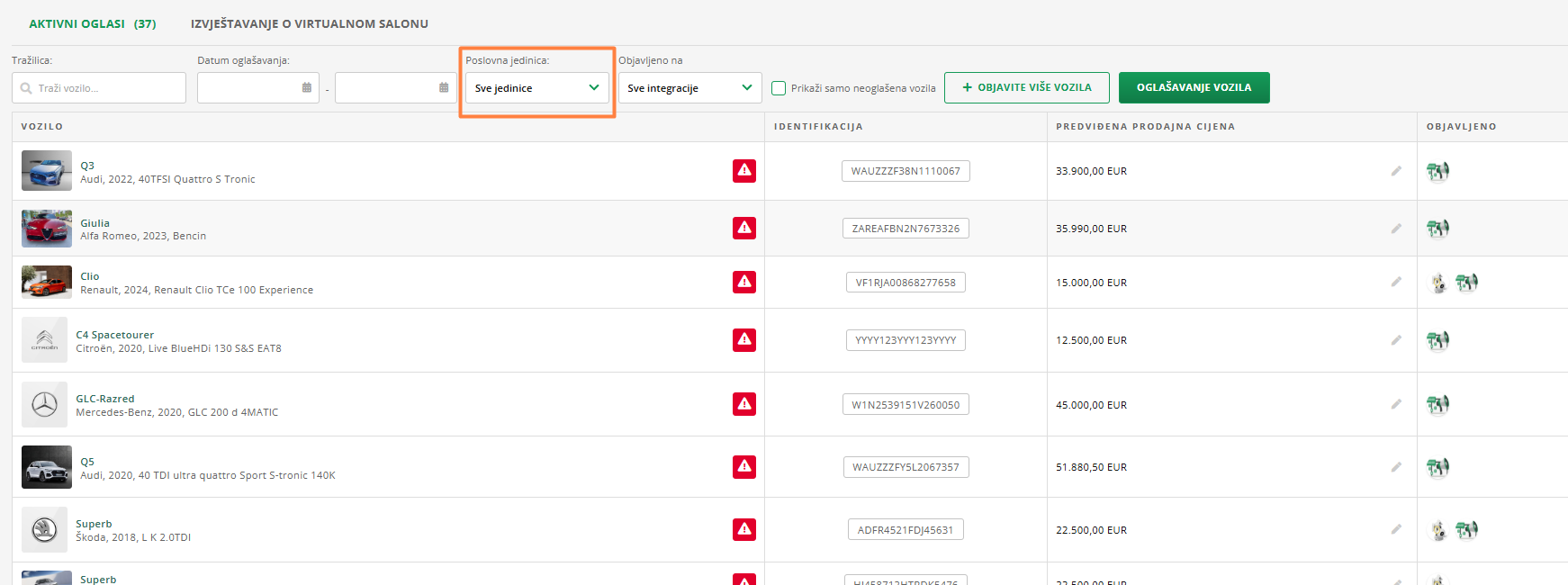Click green published portal icon for Giulia

point(1437,229)
